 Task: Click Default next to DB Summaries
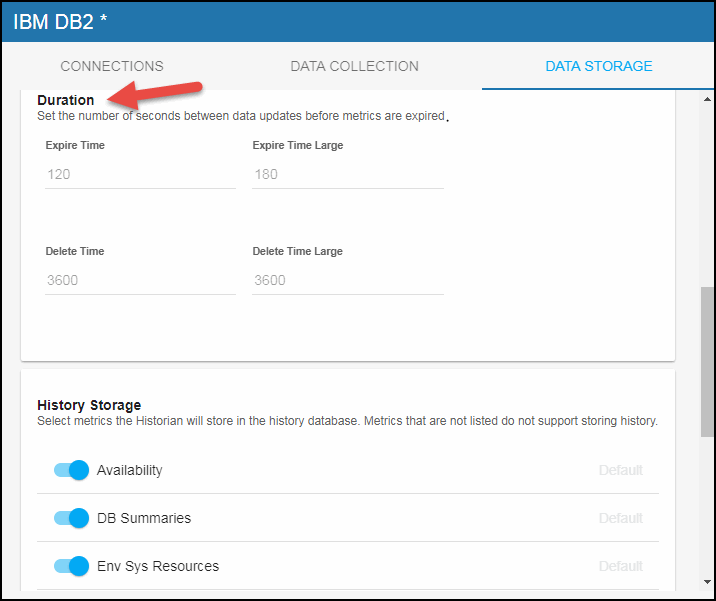click(x=620, y=518)
